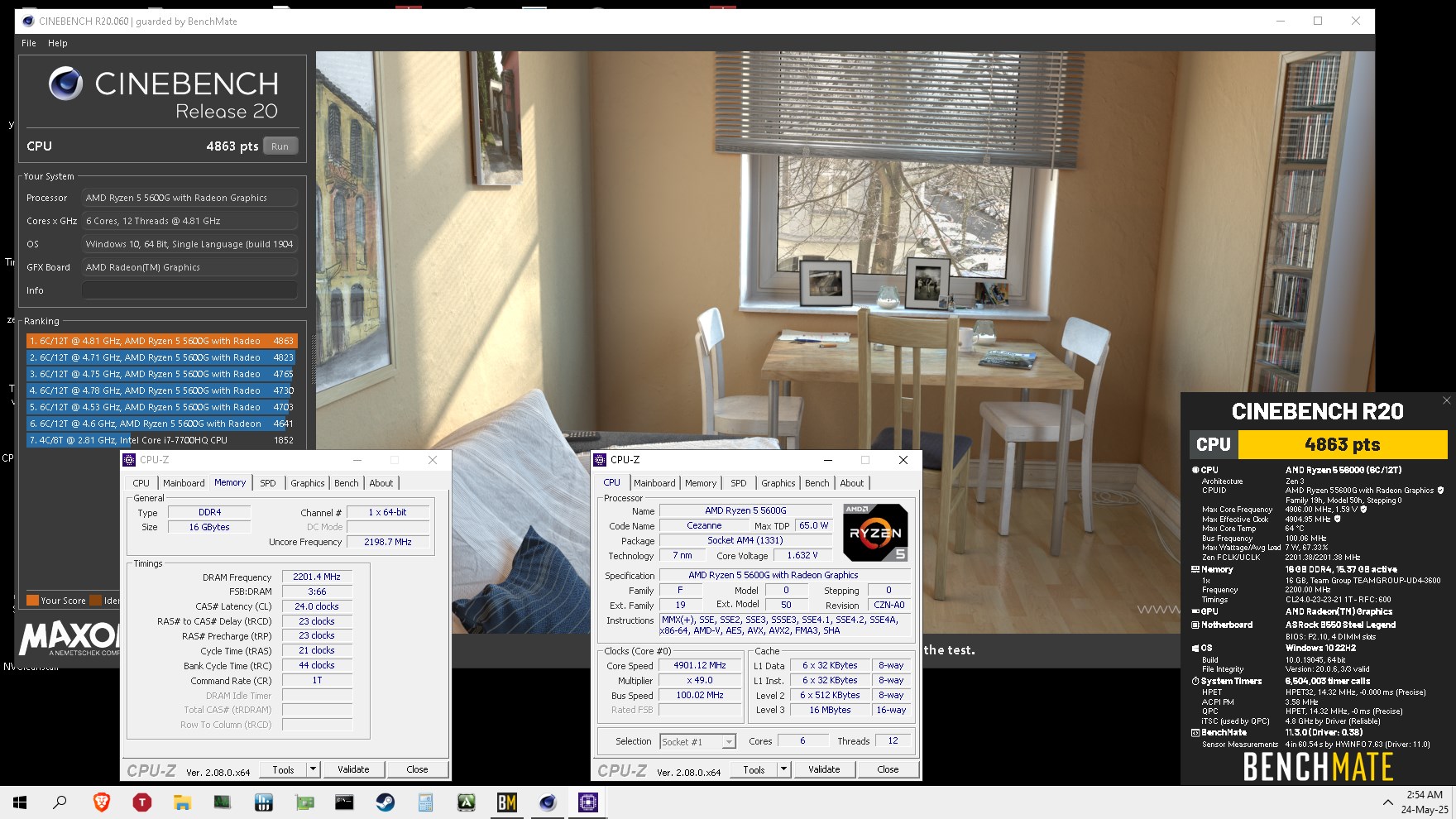Click the System Timers stopwatch icon
The width and height of the screenshot is (1456, 819).
[1195, 681]
